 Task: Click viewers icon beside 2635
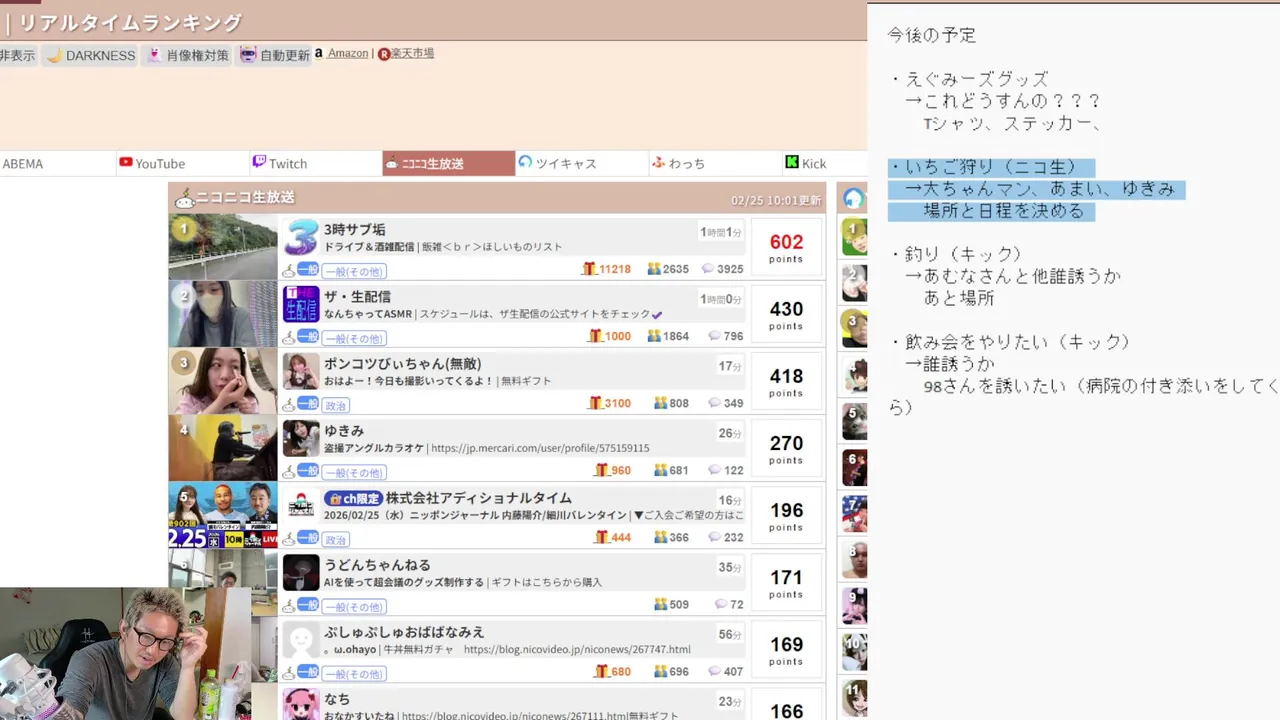pyautogui.click(x=654, y=269)
